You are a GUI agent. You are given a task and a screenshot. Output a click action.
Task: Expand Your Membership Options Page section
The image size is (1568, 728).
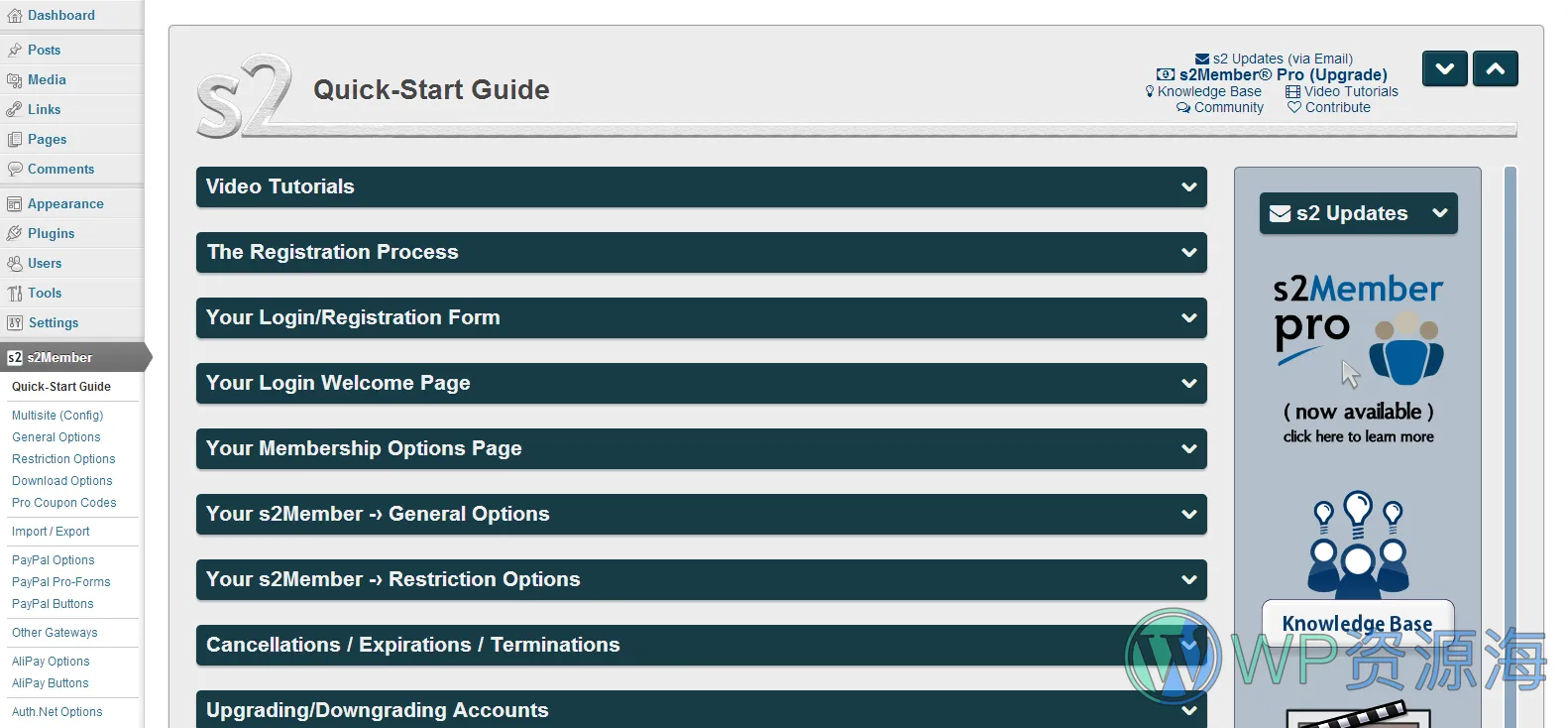point(702,449)
